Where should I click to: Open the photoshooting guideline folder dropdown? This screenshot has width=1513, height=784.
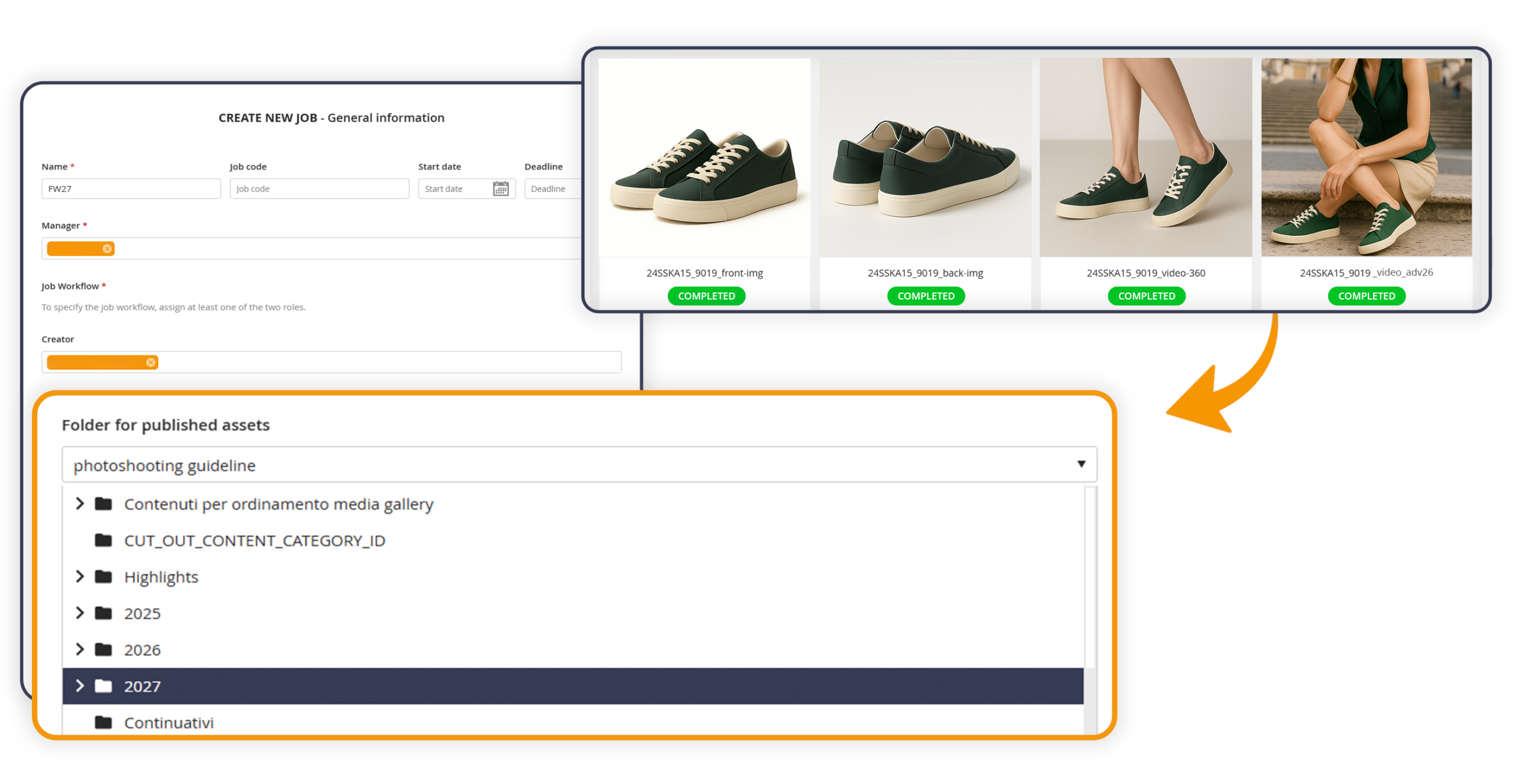point(1080,464)
